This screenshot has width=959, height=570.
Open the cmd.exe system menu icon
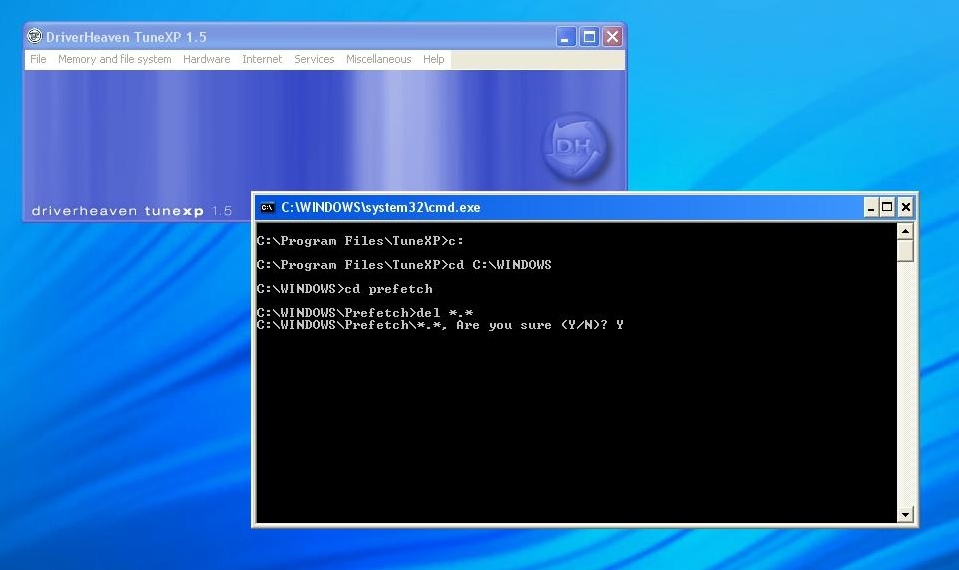(267, 208)
